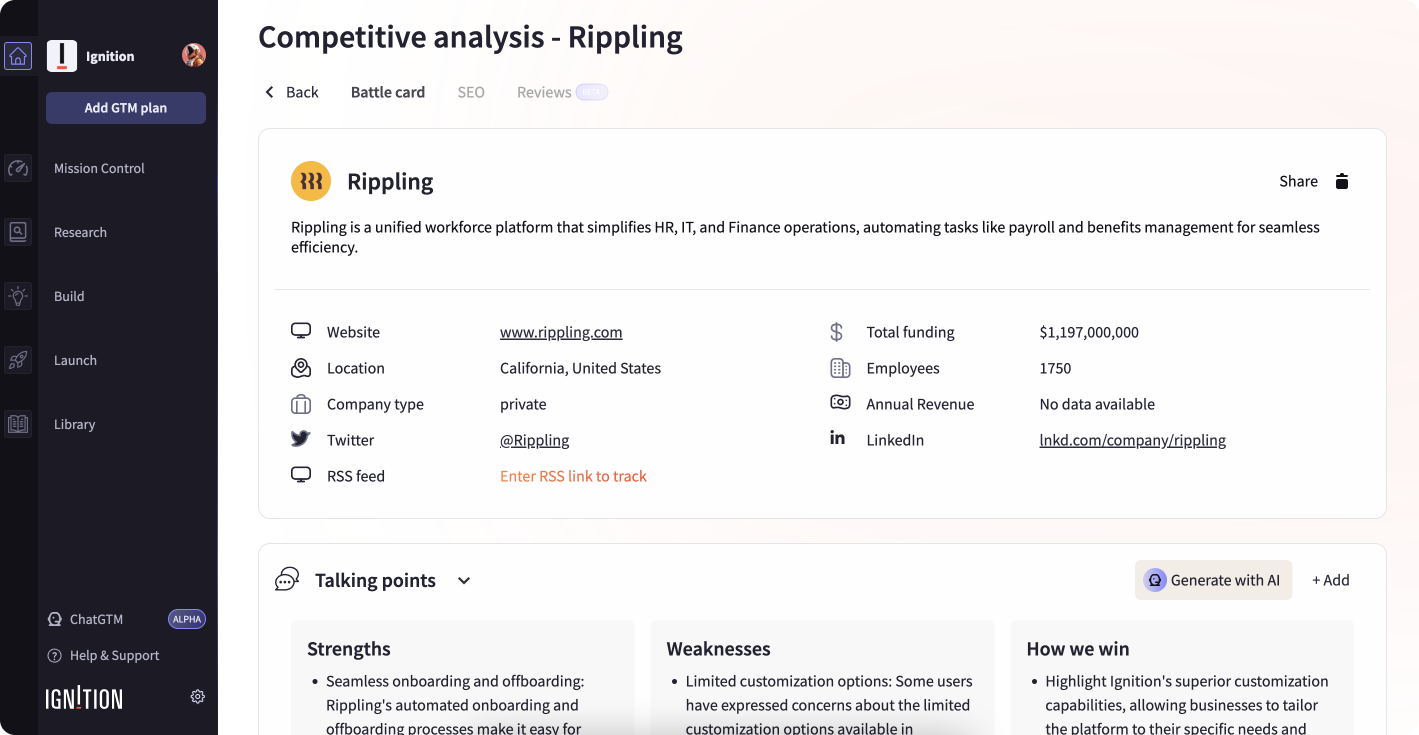Add a new talking point
The width and height of the screenshot is (1419, 735).
coord(1330,580)
